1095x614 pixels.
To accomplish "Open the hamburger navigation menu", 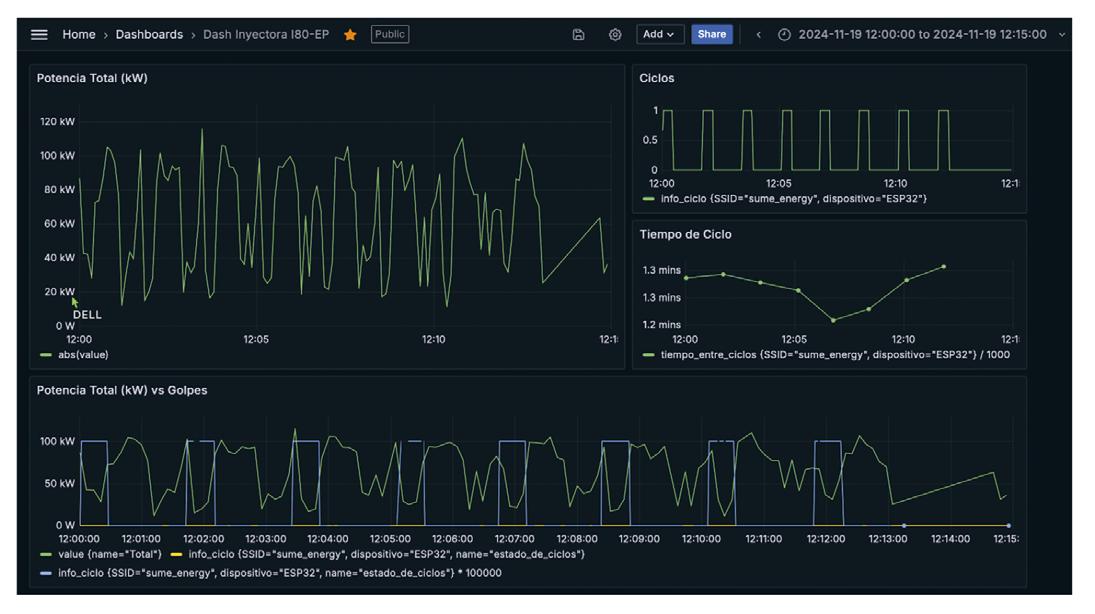I will 39,34.
